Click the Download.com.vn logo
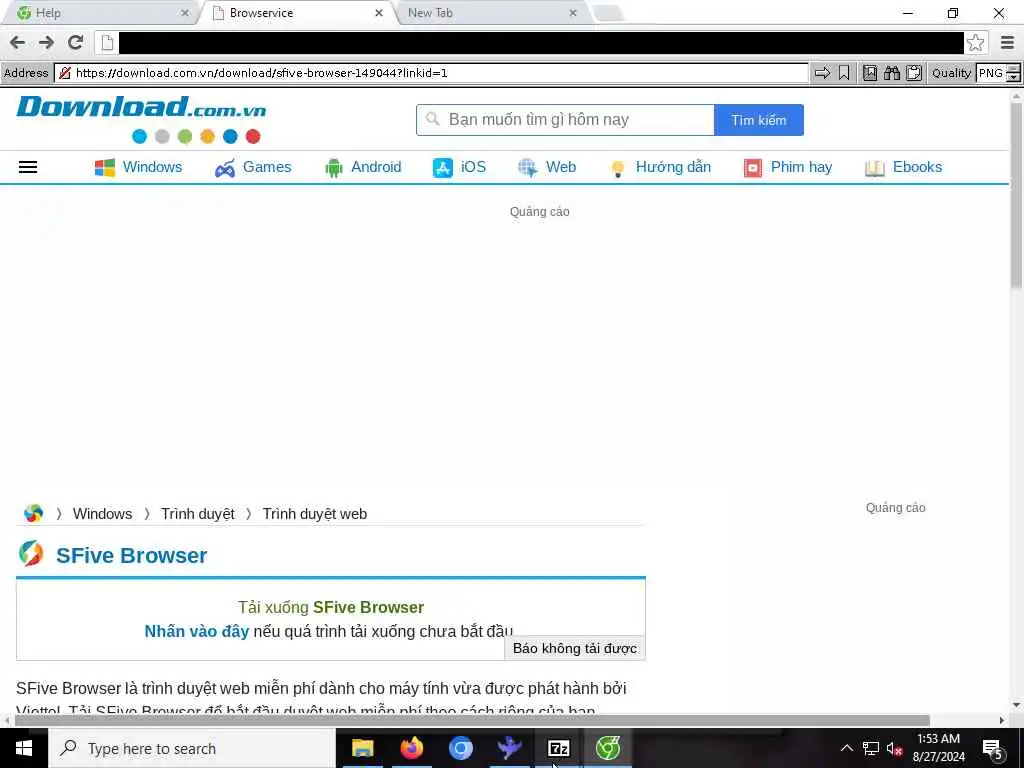1024x768 pixels. (x=141, y=108)
